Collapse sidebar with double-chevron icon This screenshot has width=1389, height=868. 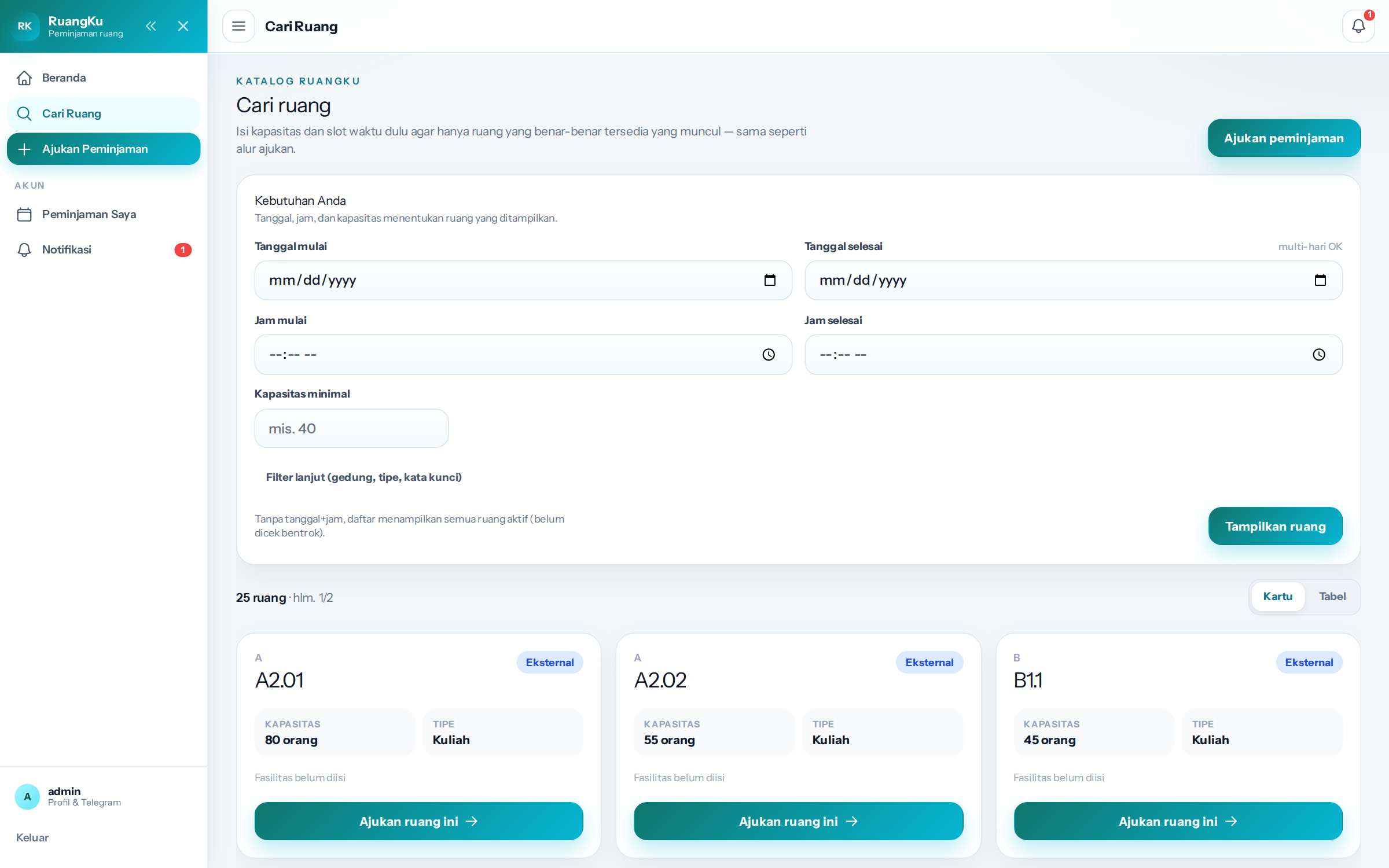(150, 26)
